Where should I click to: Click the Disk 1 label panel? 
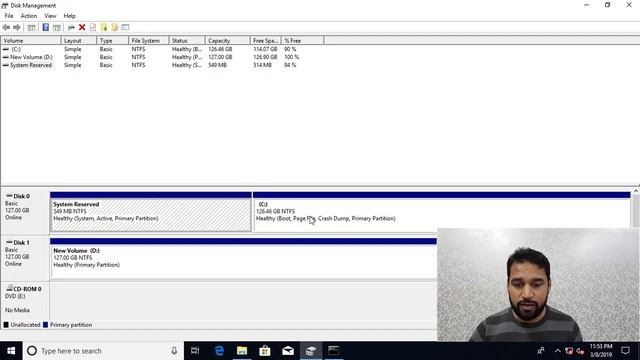click(x=25, y=258)
